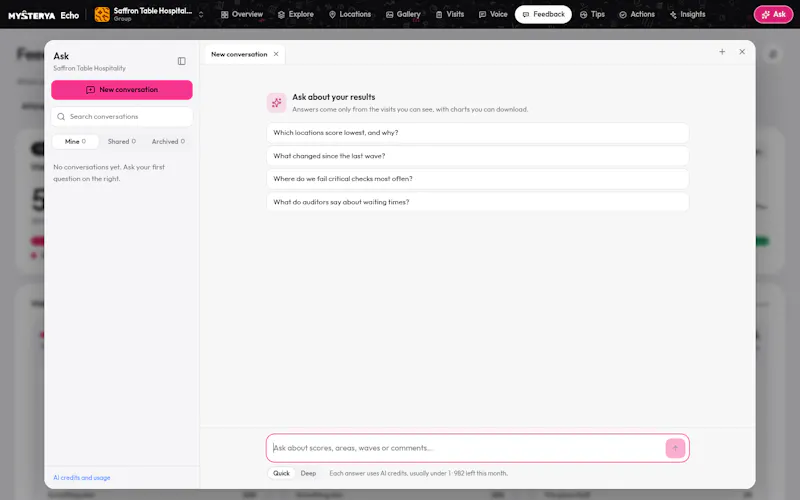Select the Mine conversations tab
This screenshot has height=500, width=800.
pos(76,141)
